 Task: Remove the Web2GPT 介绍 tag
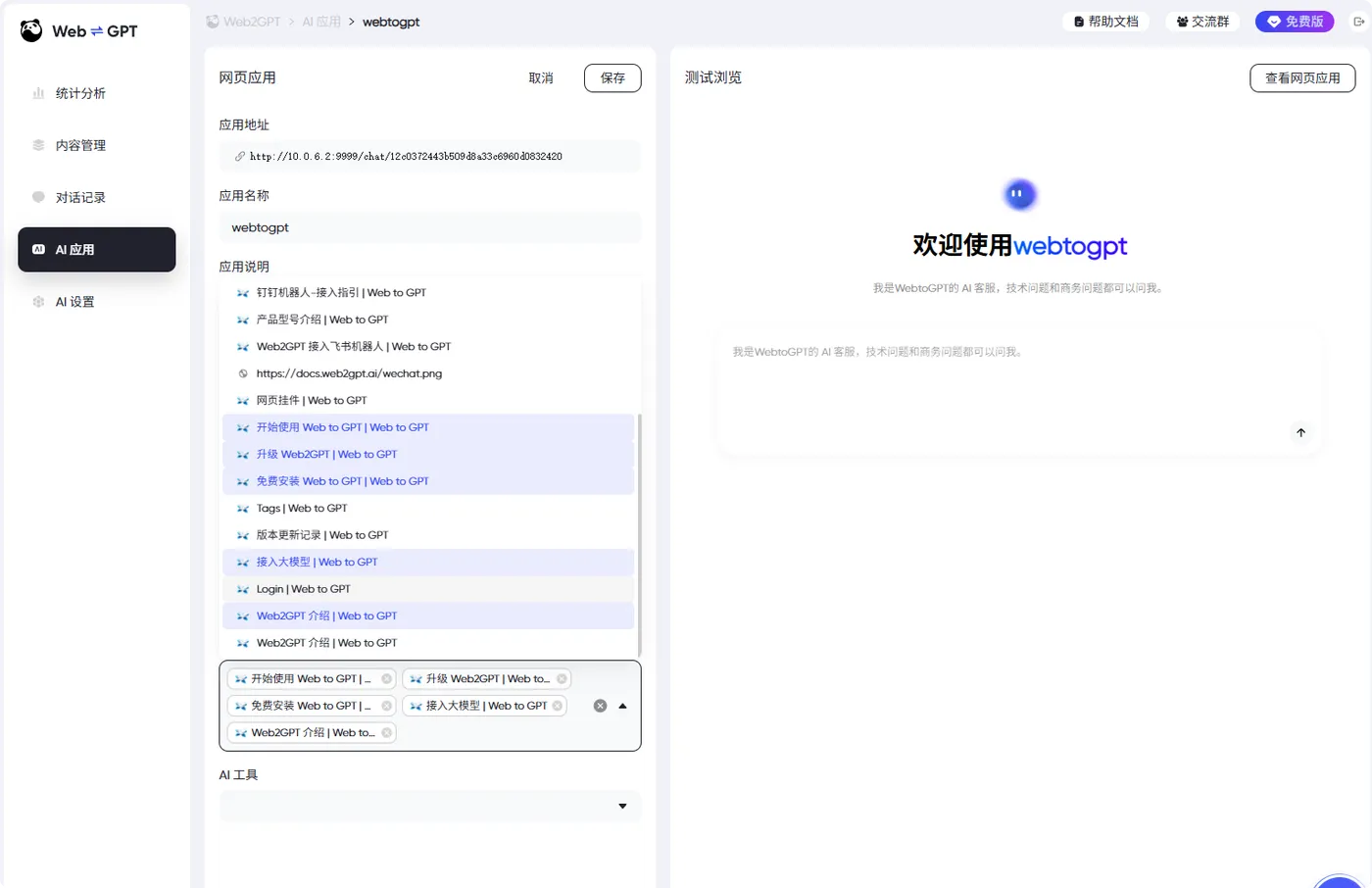click(x=387, y=732)
